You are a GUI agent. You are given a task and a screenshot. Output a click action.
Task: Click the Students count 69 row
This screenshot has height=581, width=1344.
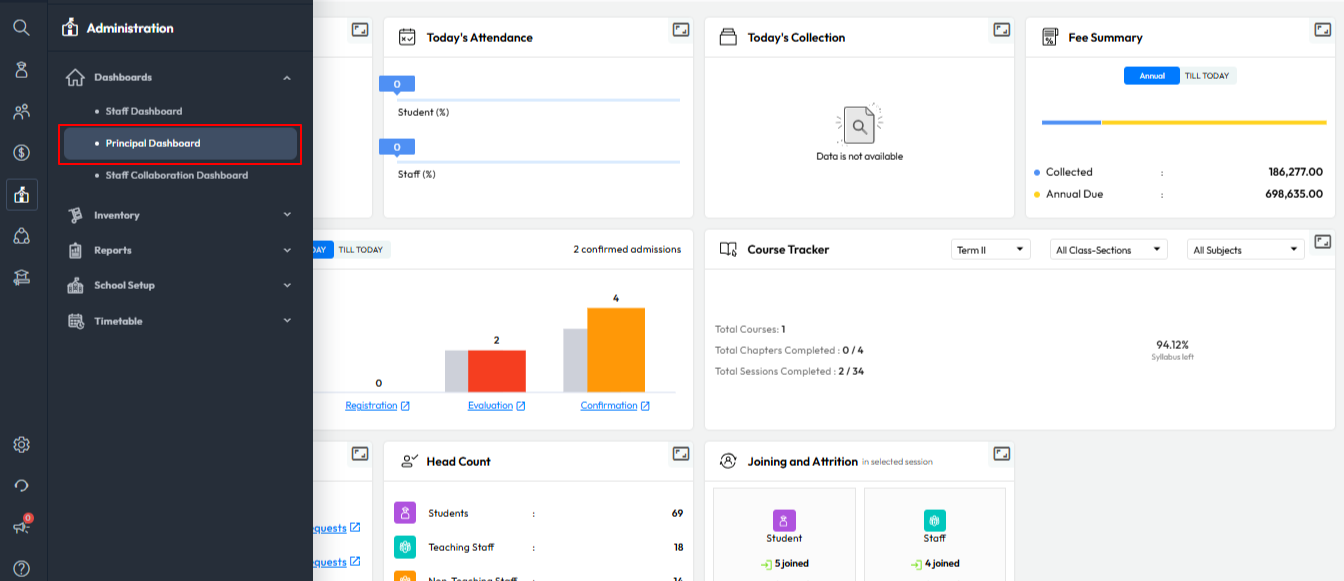coord(538,513)
